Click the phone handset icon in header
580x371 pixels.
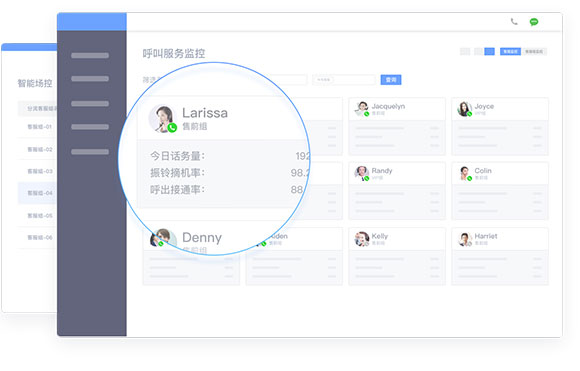[514, 22]
